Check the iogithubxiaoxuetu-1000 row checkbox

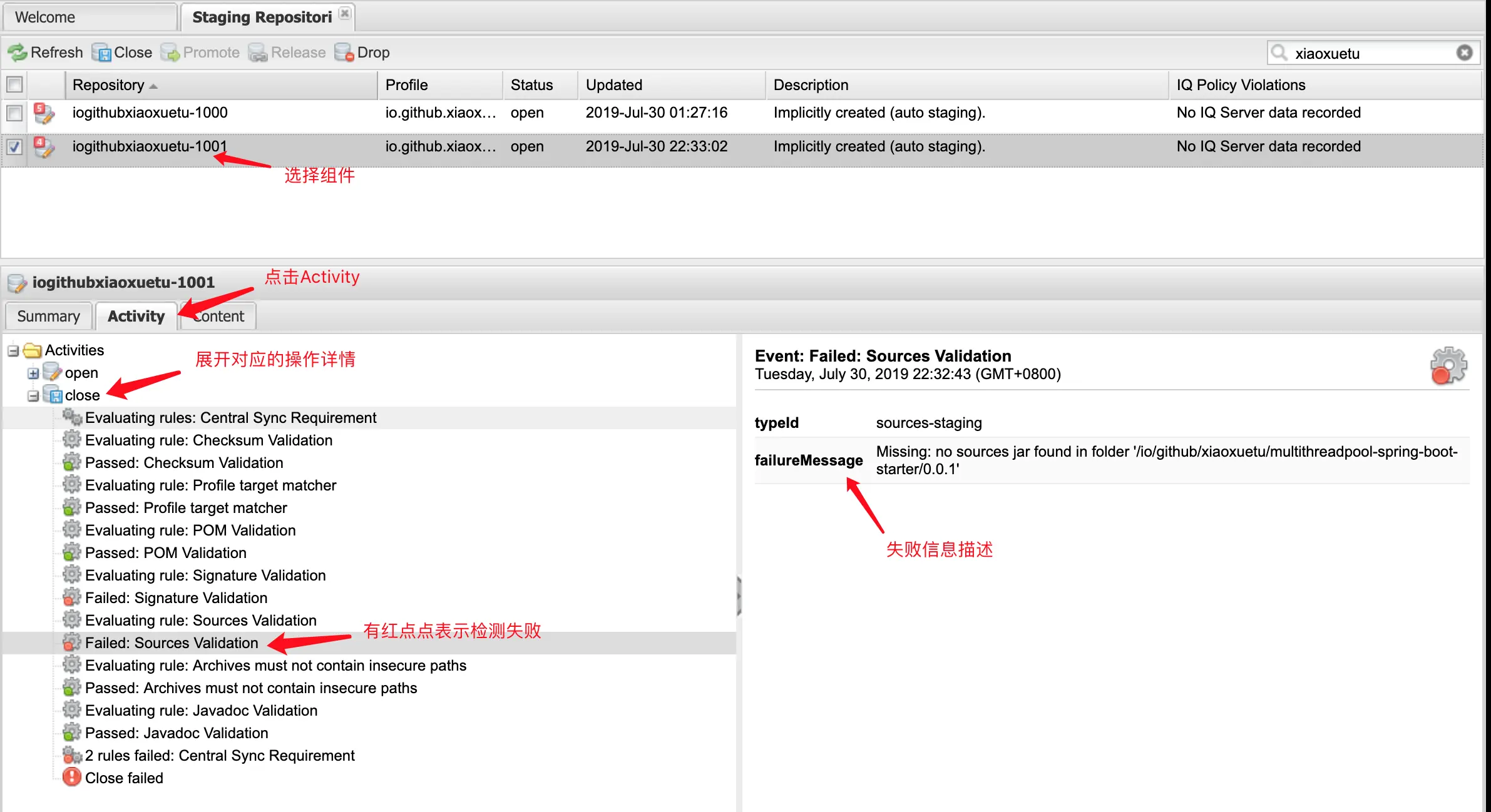click(14, 113)
